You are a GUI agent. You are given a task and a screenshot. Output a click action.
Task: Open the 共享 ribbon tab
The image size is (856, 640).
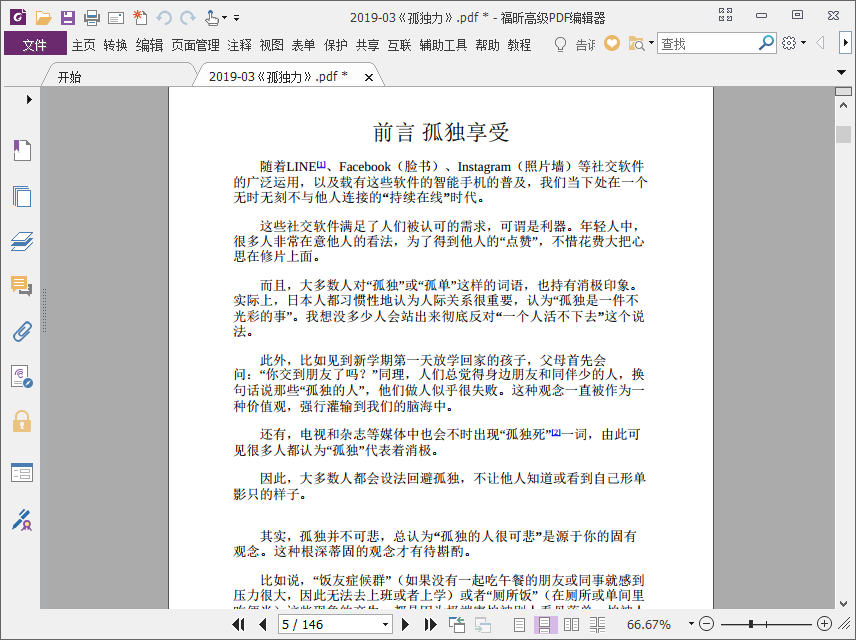tap(367, 45)
